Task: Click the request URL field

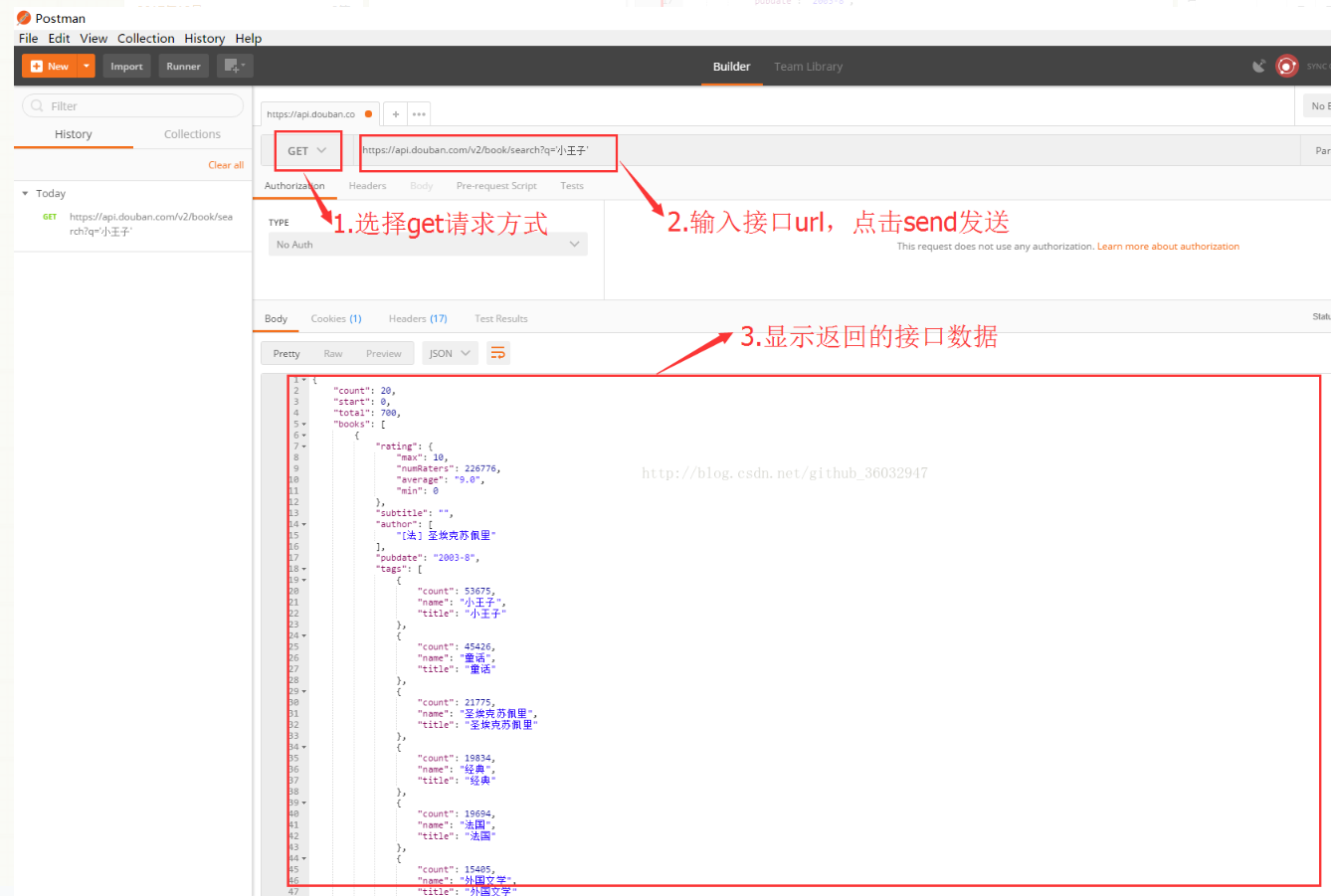Action: [826, 150]
